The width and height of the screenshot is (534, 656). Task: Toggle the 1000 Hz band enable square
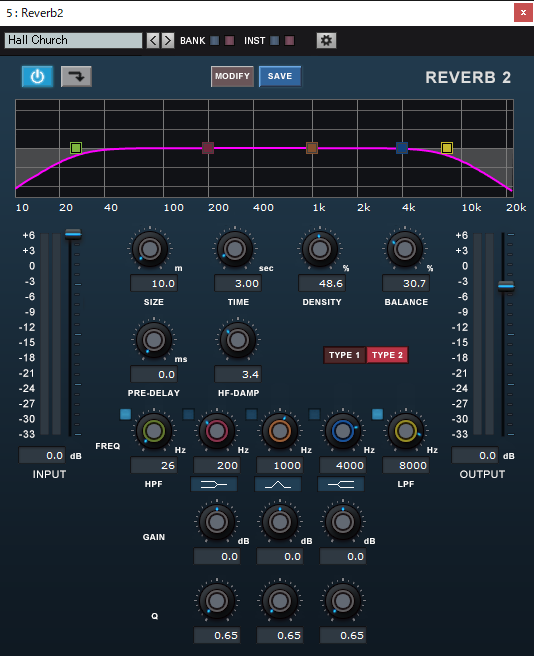(252, 414)
